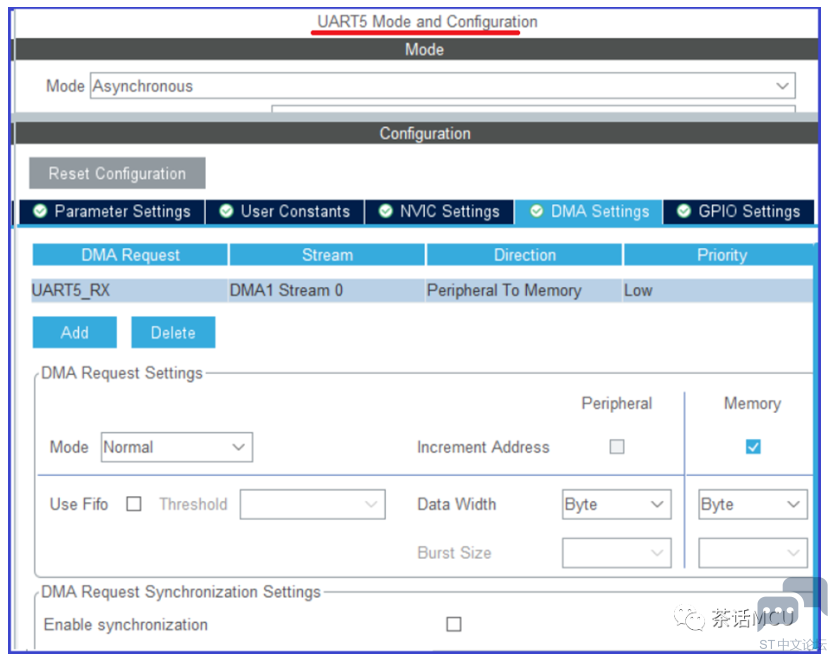Viewport: 836px width, 660px height.
Task: Click the green check icon on GPIO Settings
Action: point(684,211)
